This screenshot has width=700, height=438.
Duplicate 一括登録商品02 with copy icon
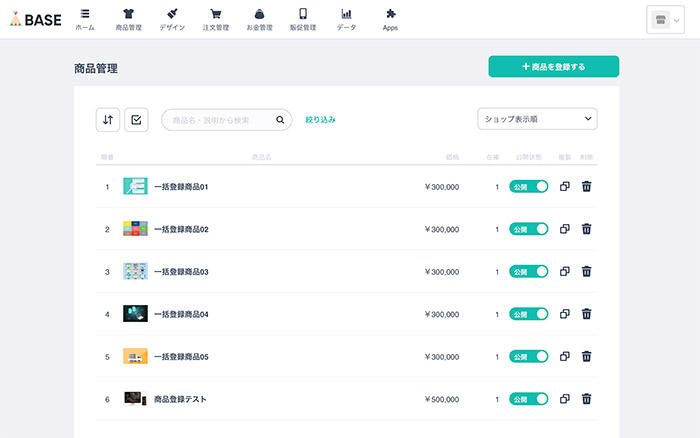point(565,229)
